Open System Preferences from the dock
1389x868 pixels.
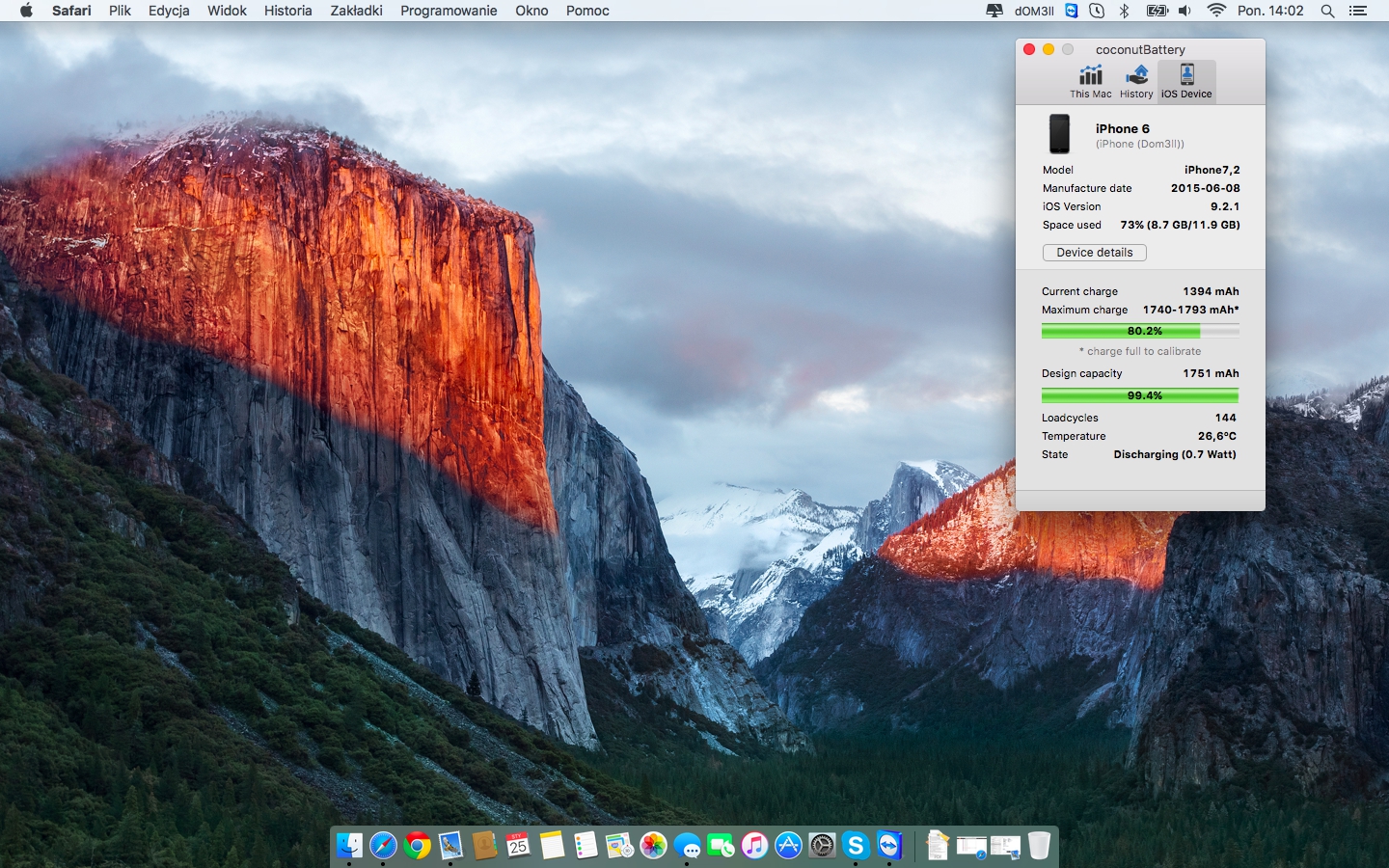[822, 846]
